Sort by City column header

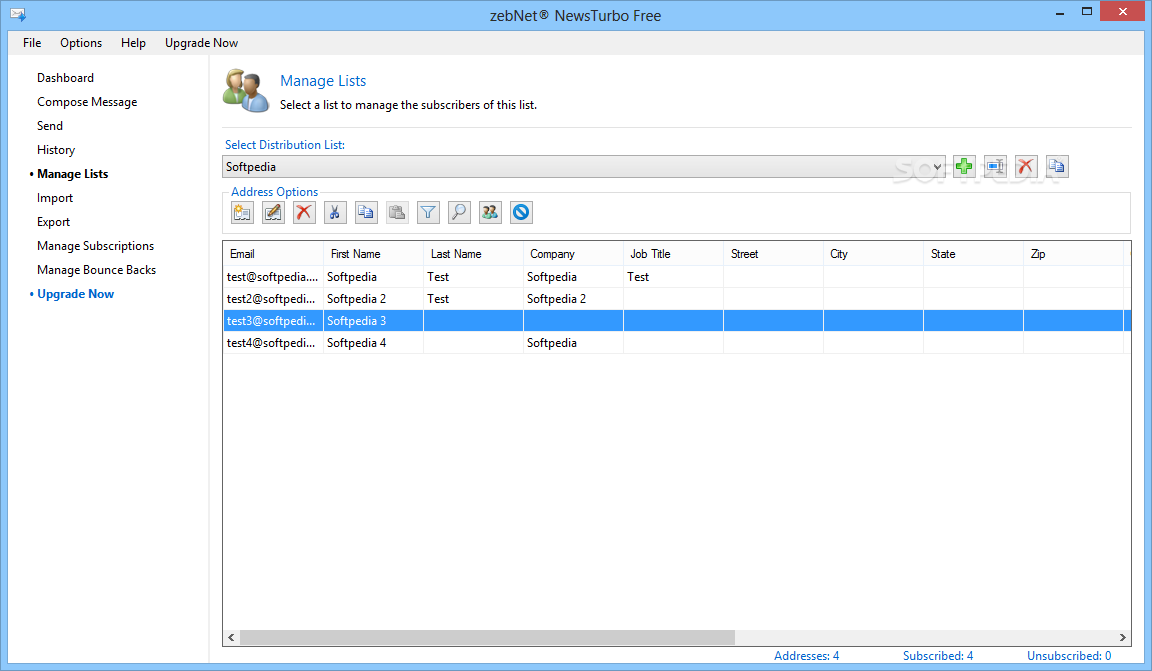tap(873, 254)
